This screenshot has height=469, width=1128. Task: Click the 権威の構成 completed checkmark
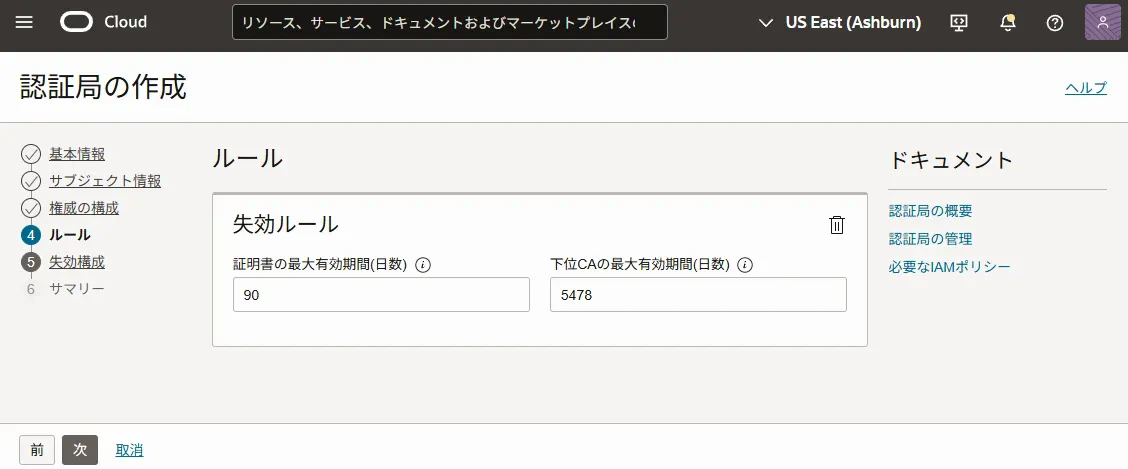click(x=31, y=209)
